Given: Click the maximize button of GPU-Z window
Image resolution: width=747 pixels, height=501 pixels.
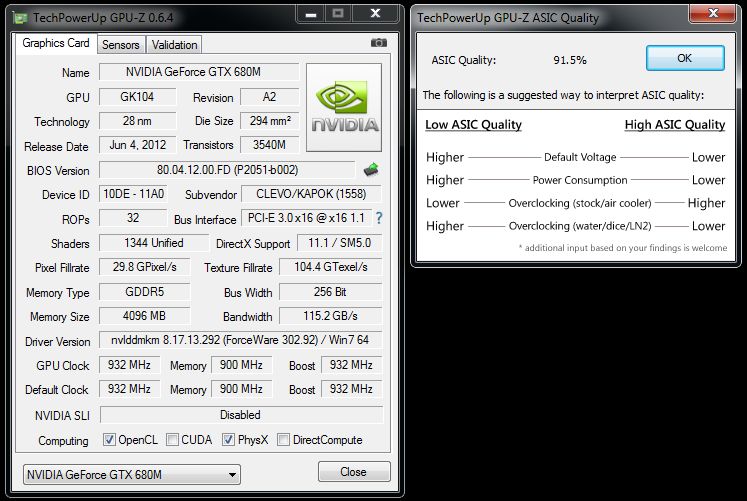Looking at the screenshot, I should (338, 14).
